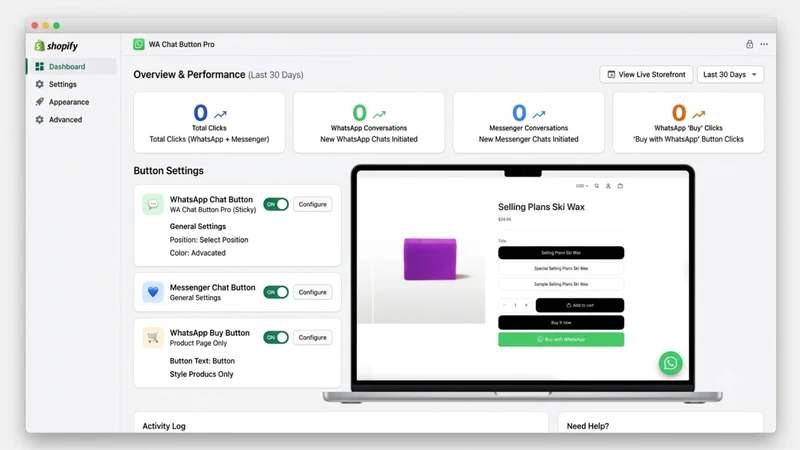Click the Messenger Conversations trend arrow
800x450 pixels.
(x=539, y=114)
